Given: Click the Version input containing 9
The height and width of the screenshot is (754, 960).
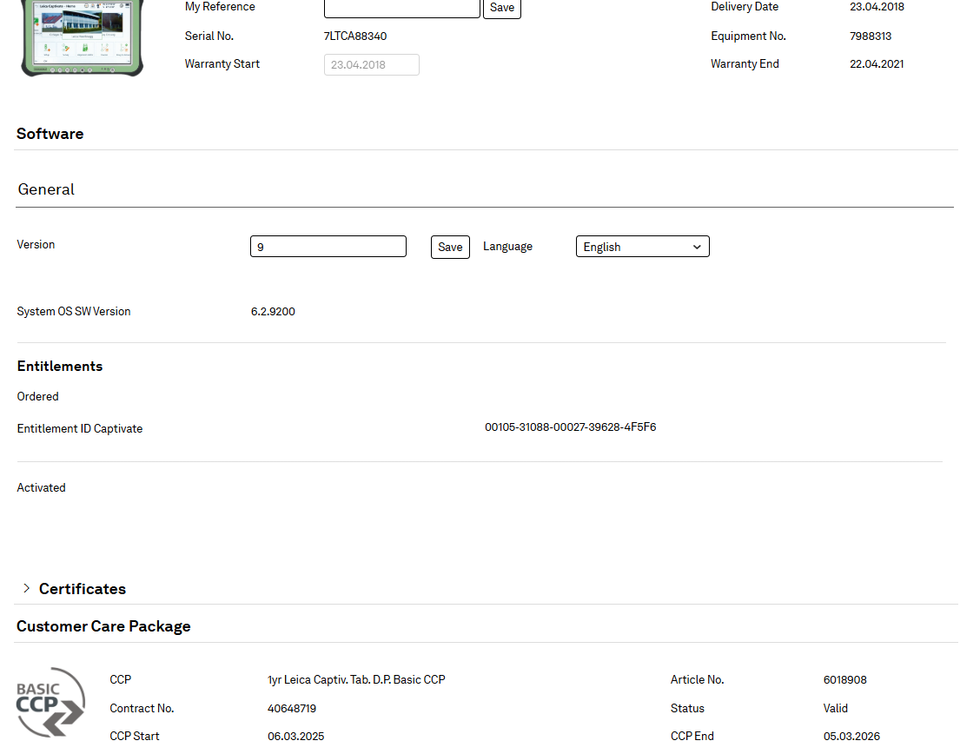Looking at the screenshot, I should [x=328, y=246].
